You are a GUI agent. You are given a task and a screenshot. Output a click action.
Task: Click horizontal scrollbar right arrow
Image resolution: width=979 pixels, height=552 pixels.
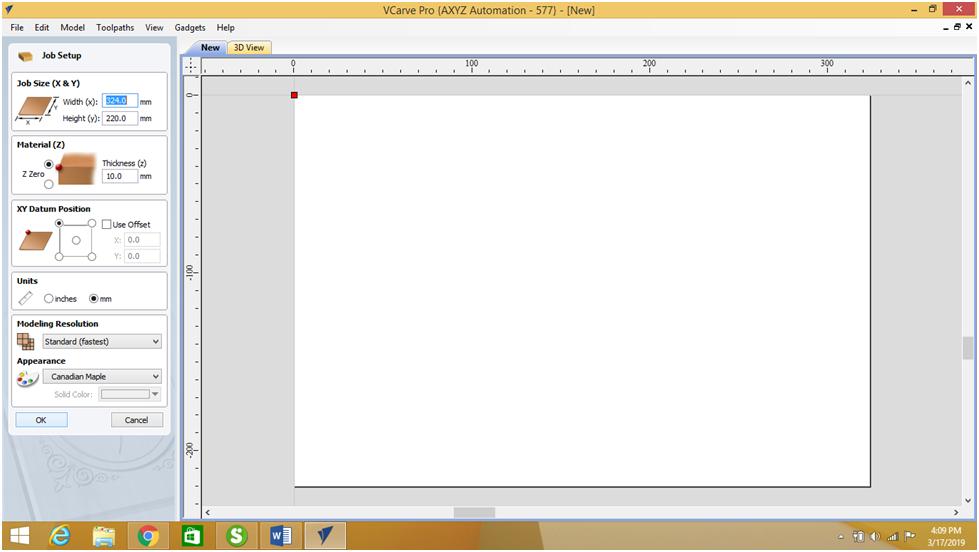point(956,512)
